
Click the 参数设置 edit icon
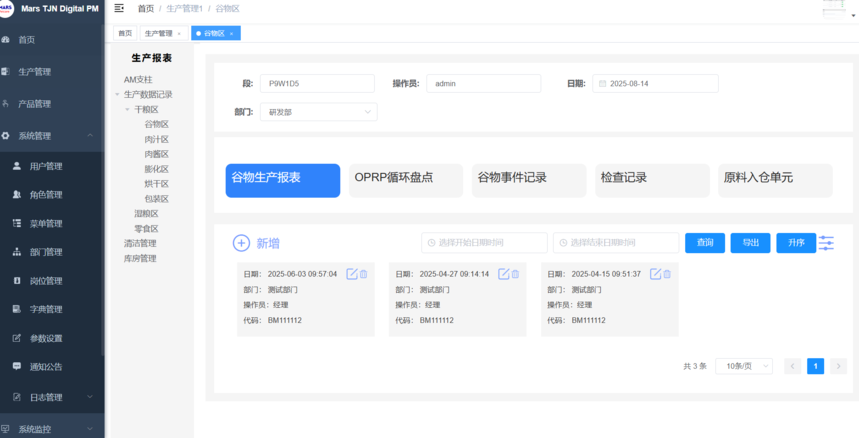[x=17, y=338]
